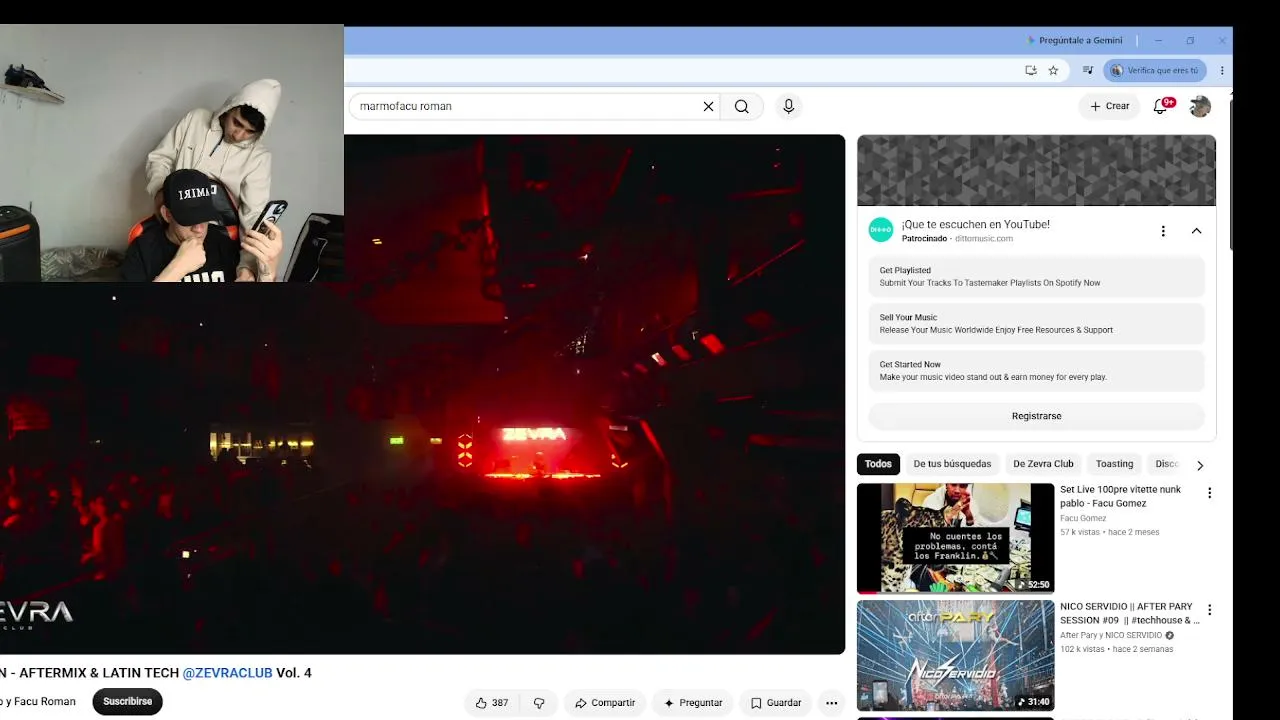Open the dittomusic.com sponsor link
This screenshot has width=1280, height=720.
click(984, 239)
